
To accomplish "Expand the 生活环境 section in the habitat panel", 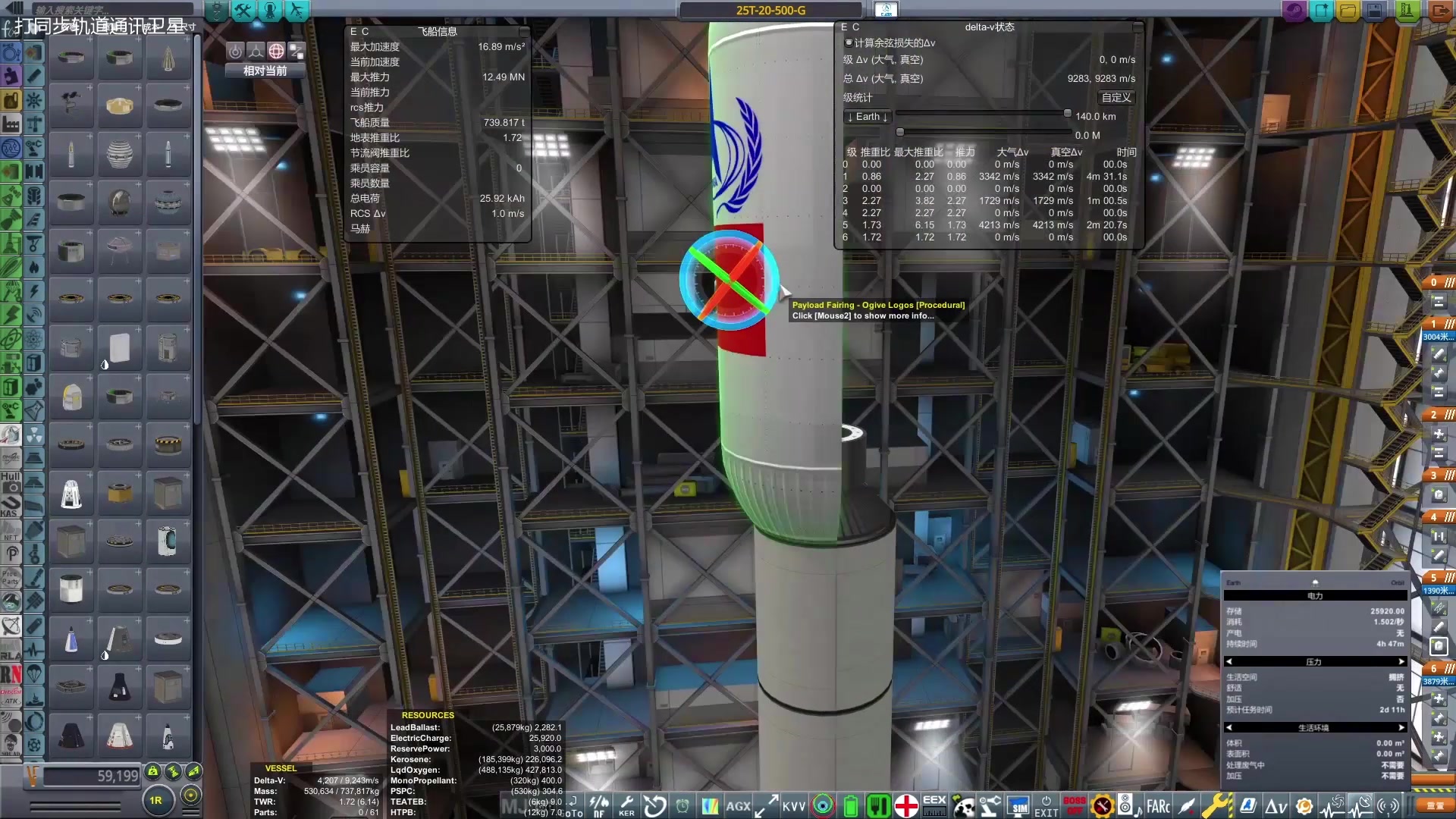I will pos(1401,726).
